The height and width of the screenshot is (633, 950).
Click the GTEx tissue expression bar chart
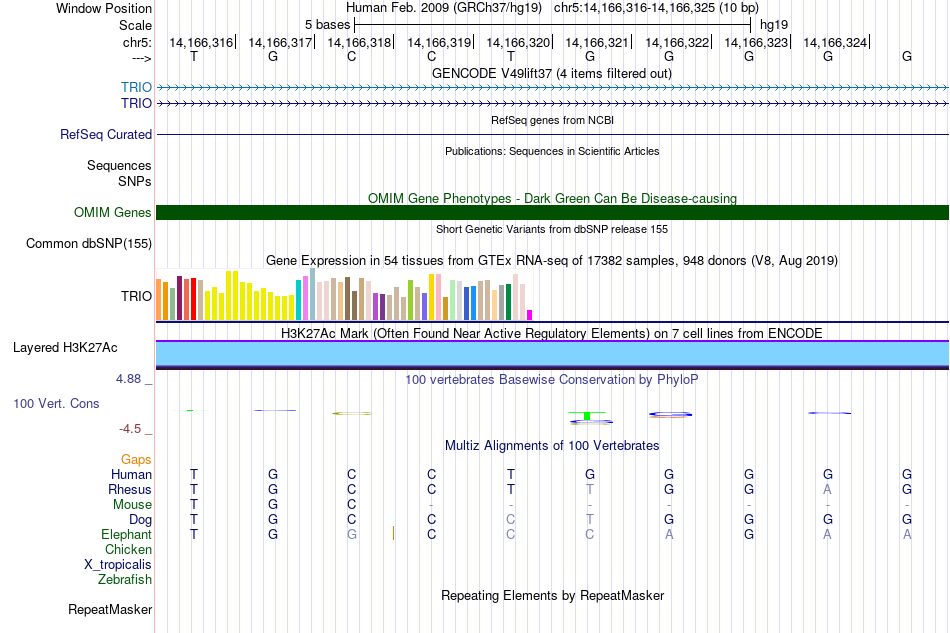[344, 295]
